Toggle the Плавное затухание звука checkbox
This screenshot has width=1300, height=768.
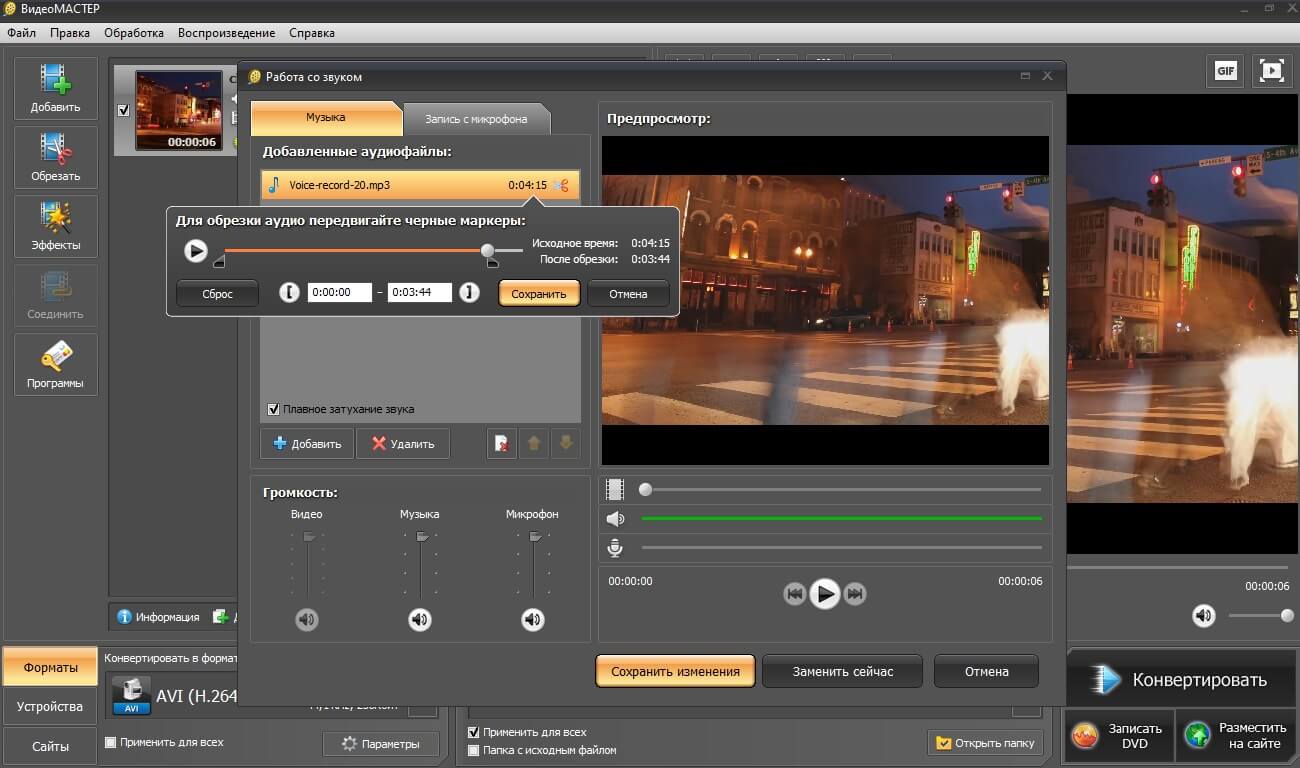tap(273, 409)
